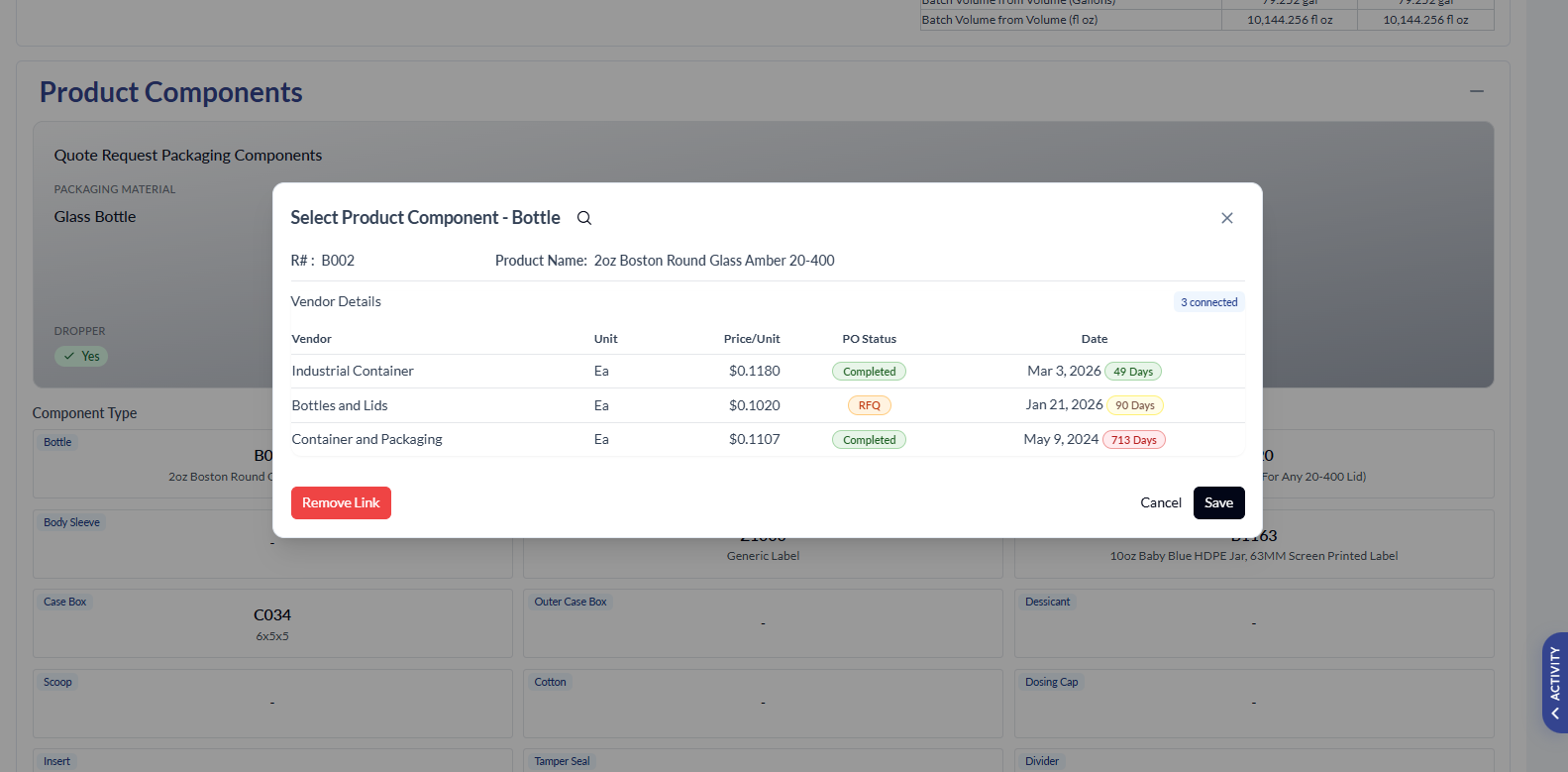
Task: Click the Completed status for Industrial Container
Action: [869, 372]
